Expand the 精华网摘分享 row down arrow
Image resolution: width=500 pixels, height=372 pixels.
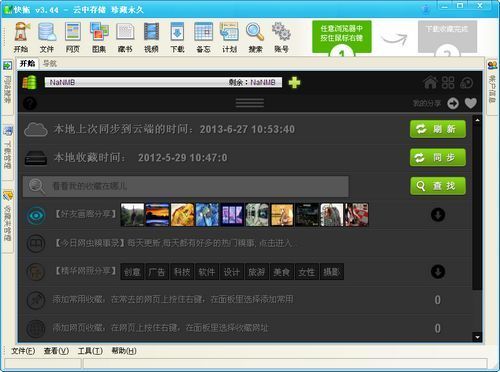(x=438, y=272)
